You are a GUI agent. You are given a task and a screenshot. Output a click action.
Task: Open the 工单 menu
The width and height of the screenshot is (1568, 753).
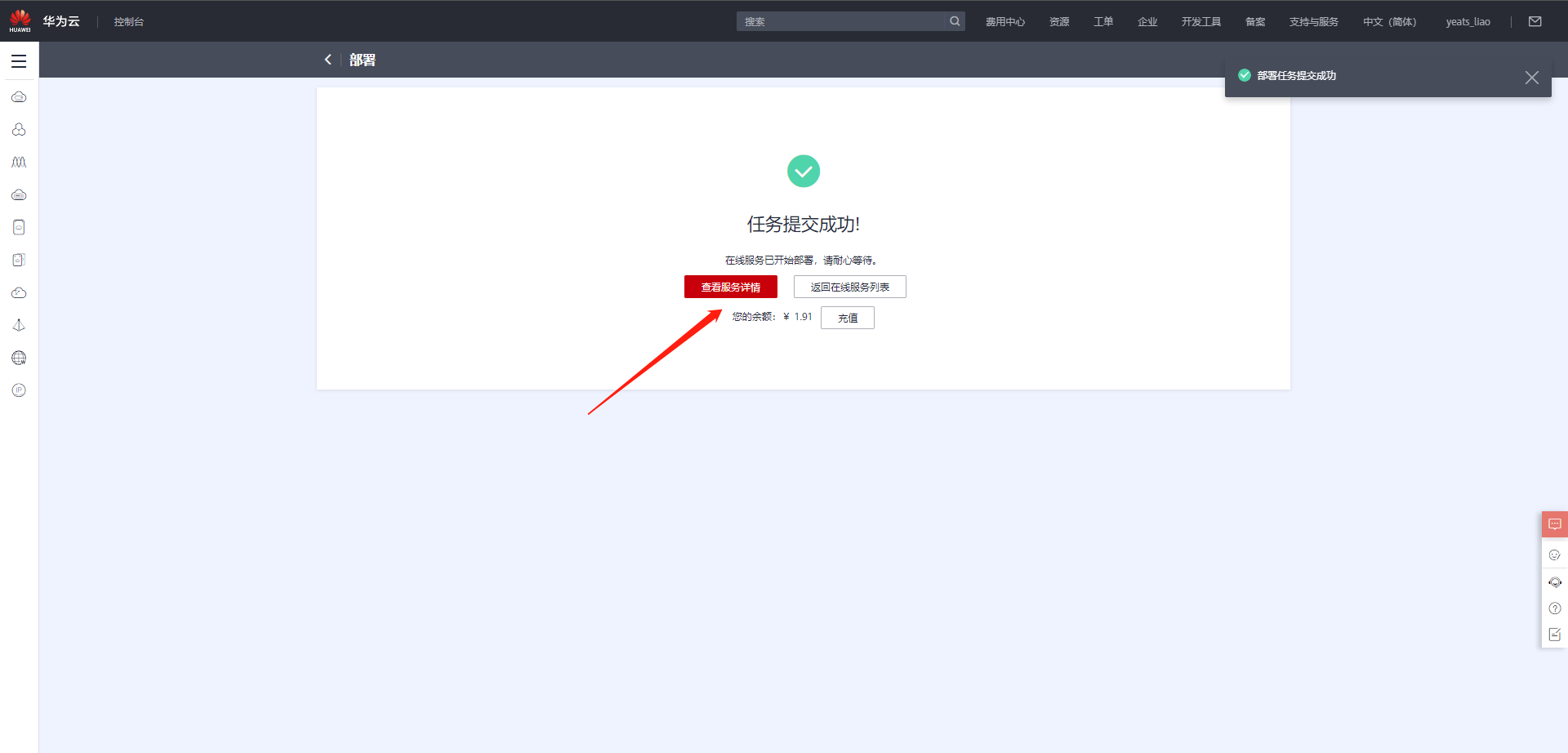coord(1103,22)
